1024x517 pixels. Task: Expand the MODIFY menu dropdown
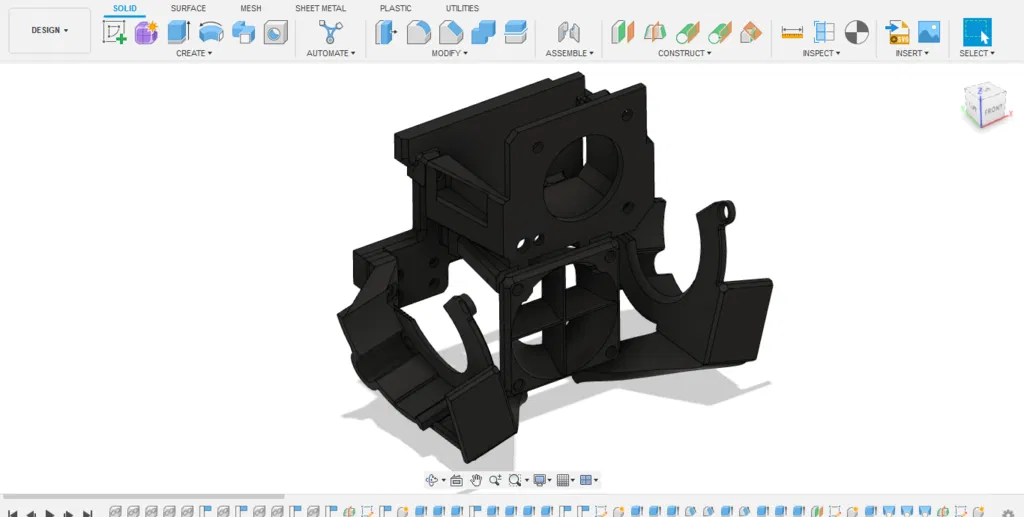449,53
